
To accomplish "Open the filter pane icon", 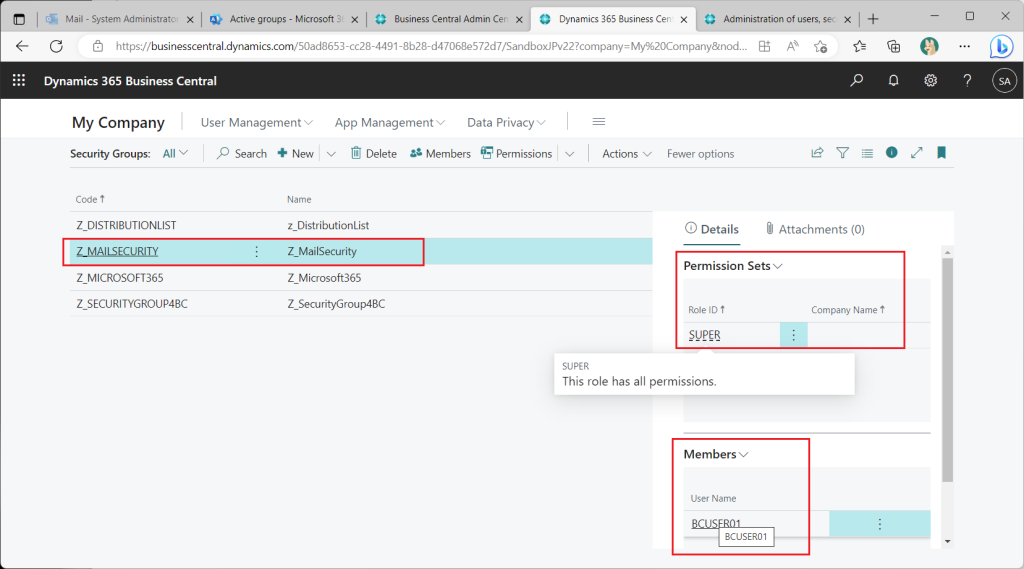I will tap(842, 153).
